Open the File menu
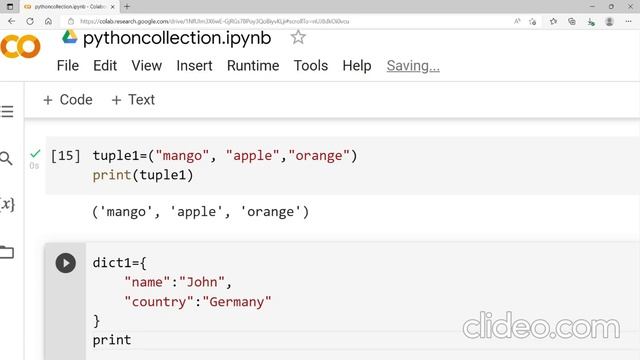640x360 pixels. click(68, 66)
